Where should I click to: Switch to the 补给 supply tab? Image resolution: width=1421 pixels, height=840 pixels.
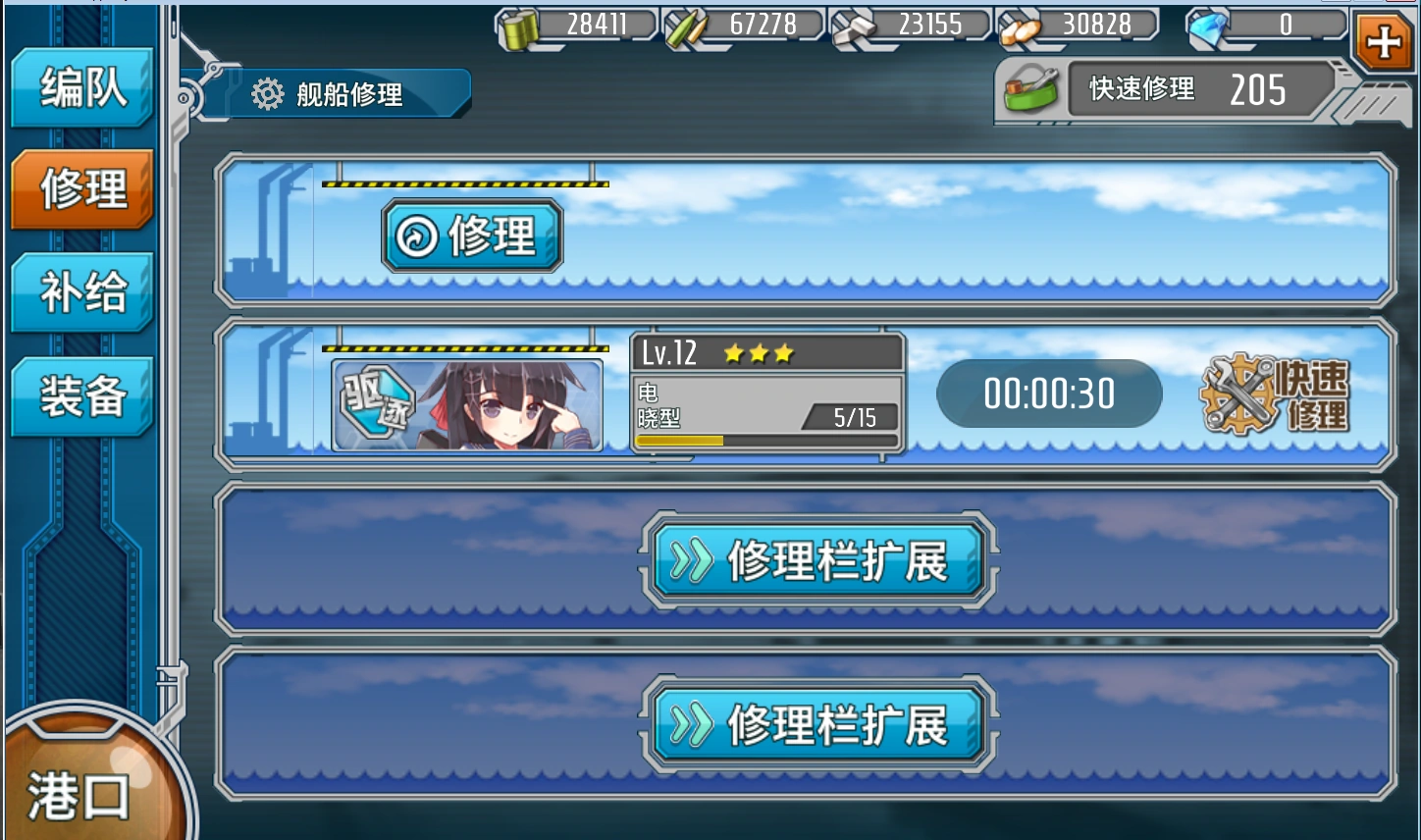[x=82, y=292]
